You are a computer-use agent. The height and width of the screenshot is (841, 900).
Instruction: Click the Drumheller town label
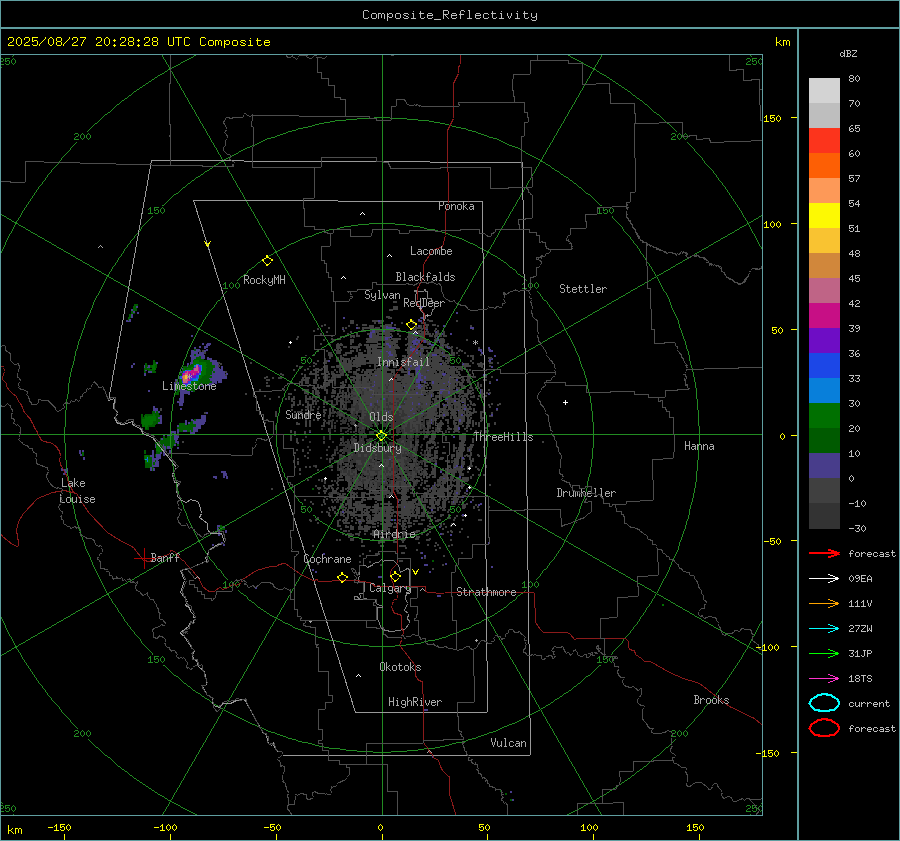point(586,493)
